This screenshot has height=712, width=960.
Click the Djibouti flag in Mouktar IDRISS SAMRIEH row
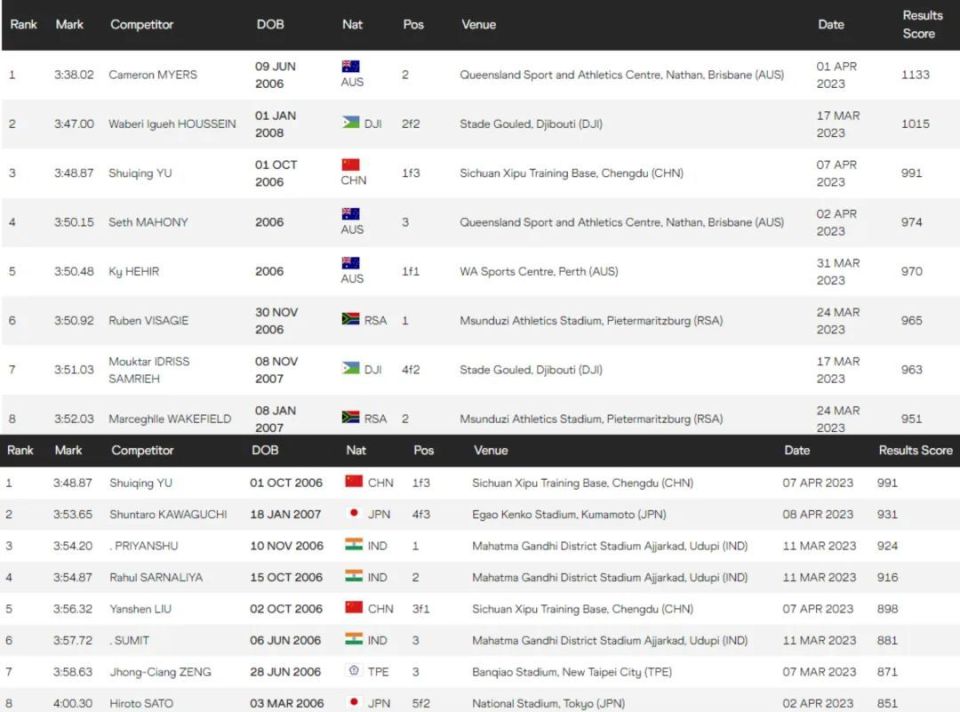351,368
